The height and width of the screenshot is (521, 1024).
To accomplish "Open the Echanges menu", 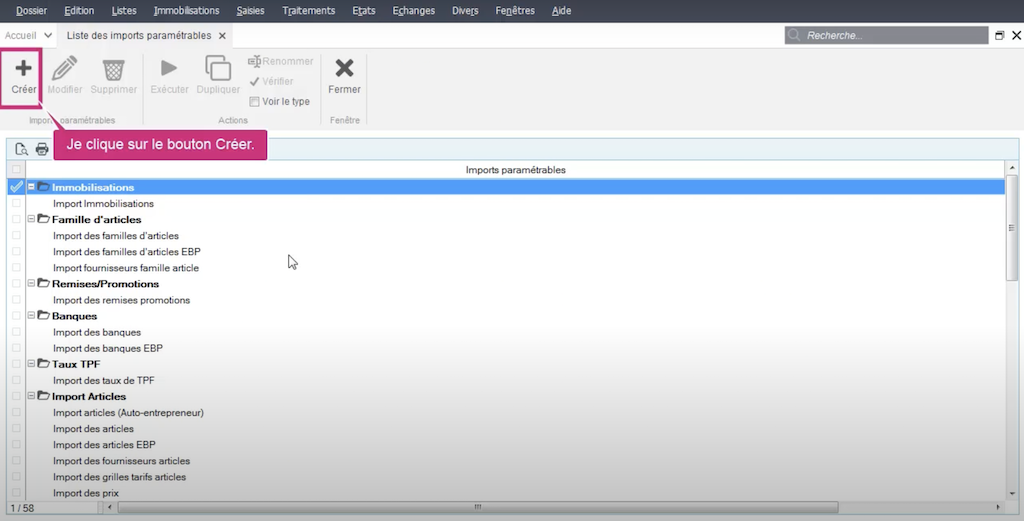I will point(413,10).
